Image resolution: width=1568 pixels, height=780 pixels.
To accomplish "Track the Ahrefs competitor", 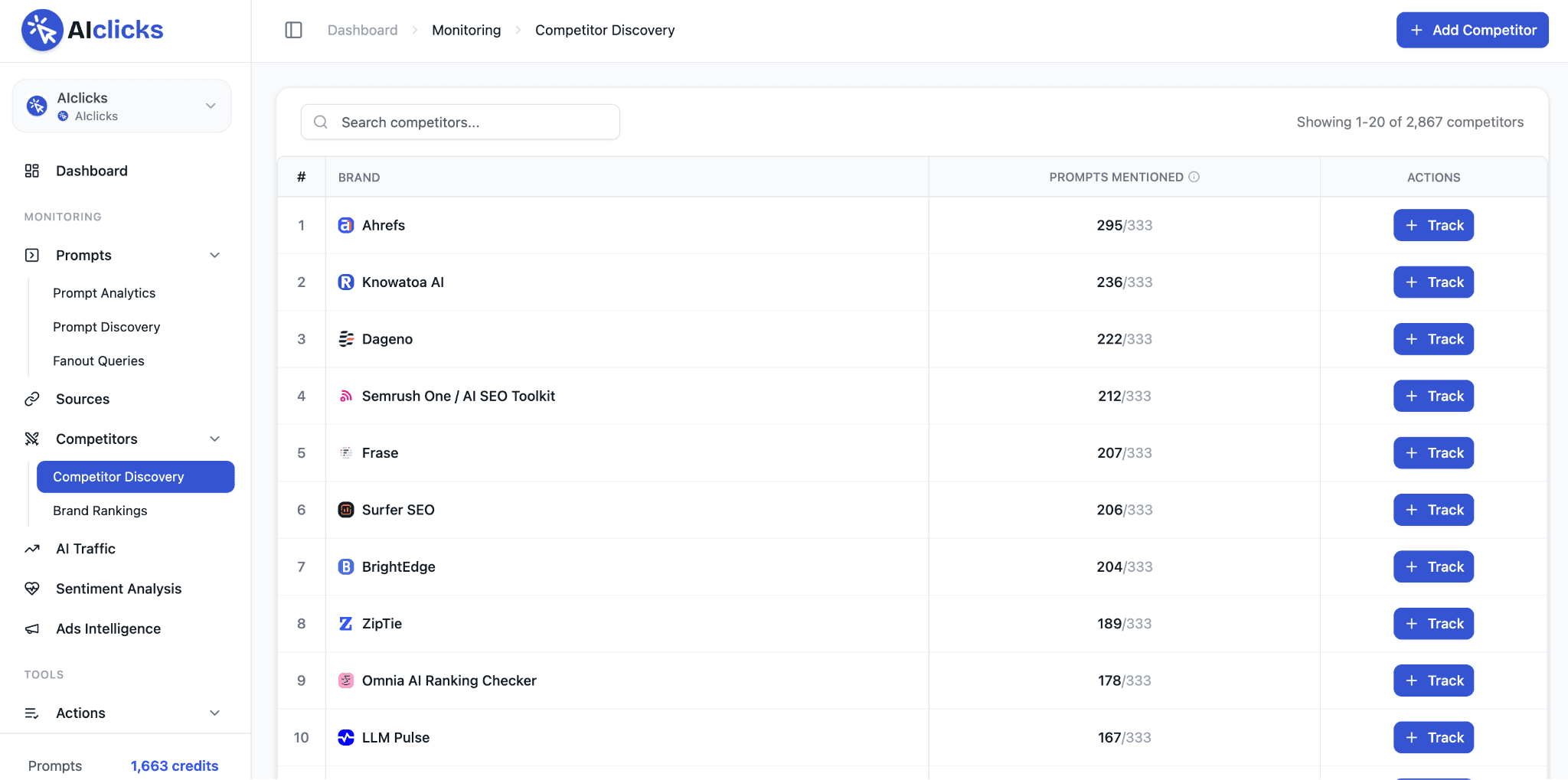I will click(1433, 225).
